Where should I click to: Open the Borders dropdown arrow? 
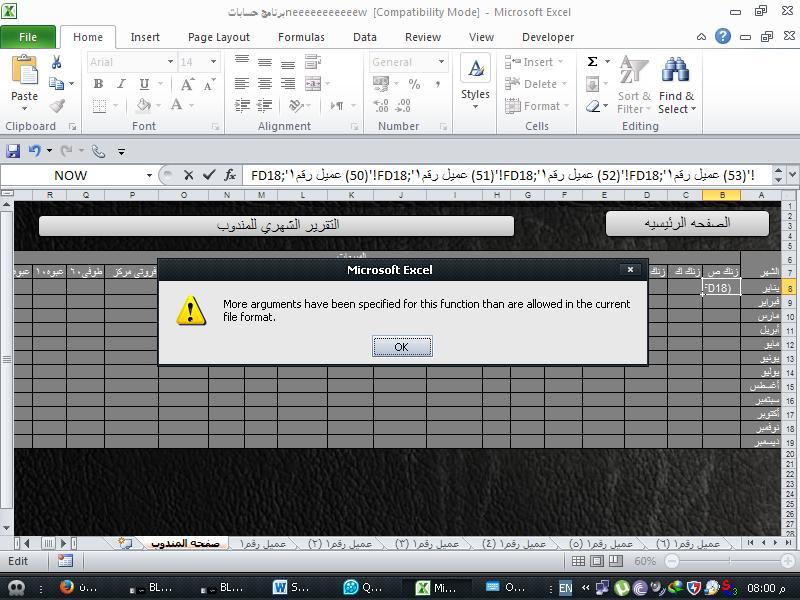pyautogui.click(x=115, y=106)
